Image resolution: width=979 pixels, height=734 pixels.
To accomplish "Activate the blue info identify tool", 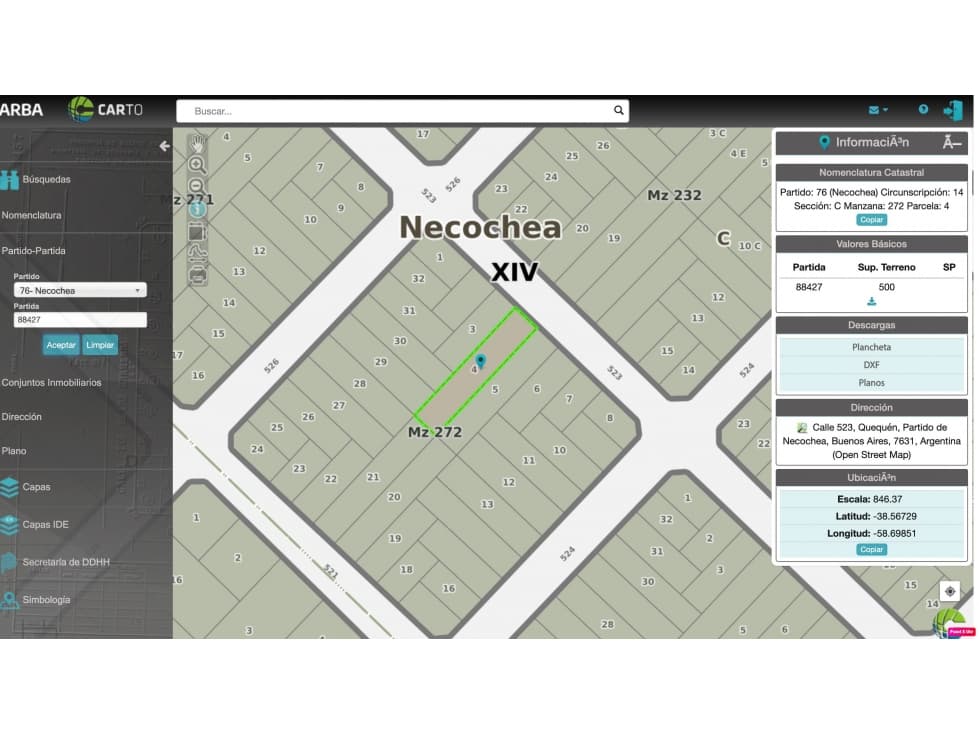I will pos(198,209).
